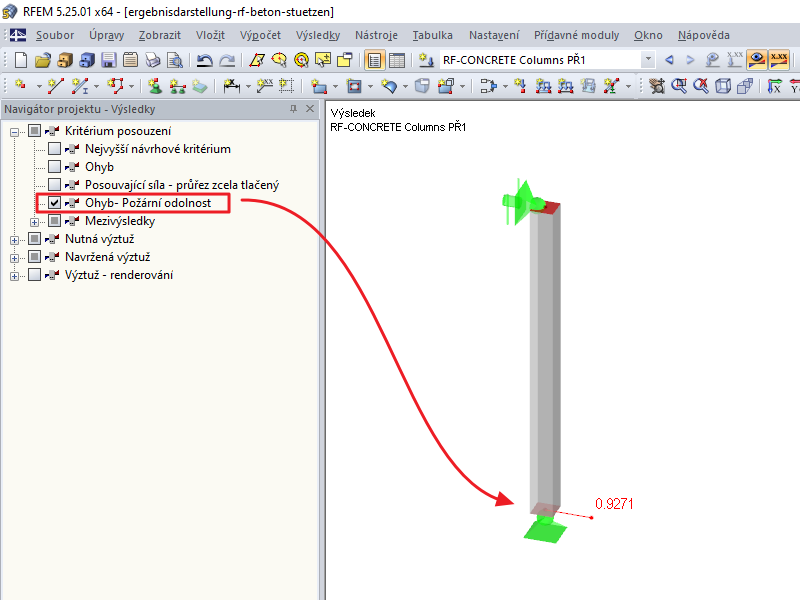
Task: Toggle the Nutná výztuž checkbox
Action: pos(34,239)
